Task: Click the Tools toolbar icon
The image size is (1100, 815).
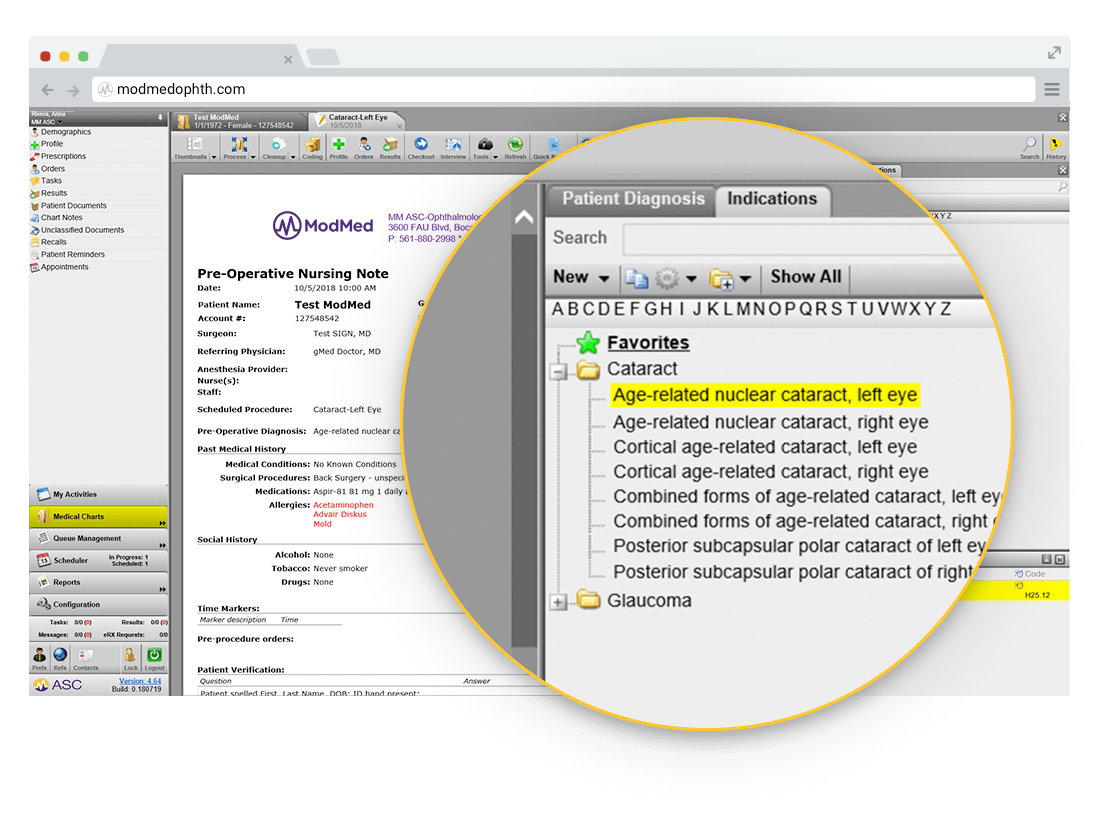Action: (484, 144)
